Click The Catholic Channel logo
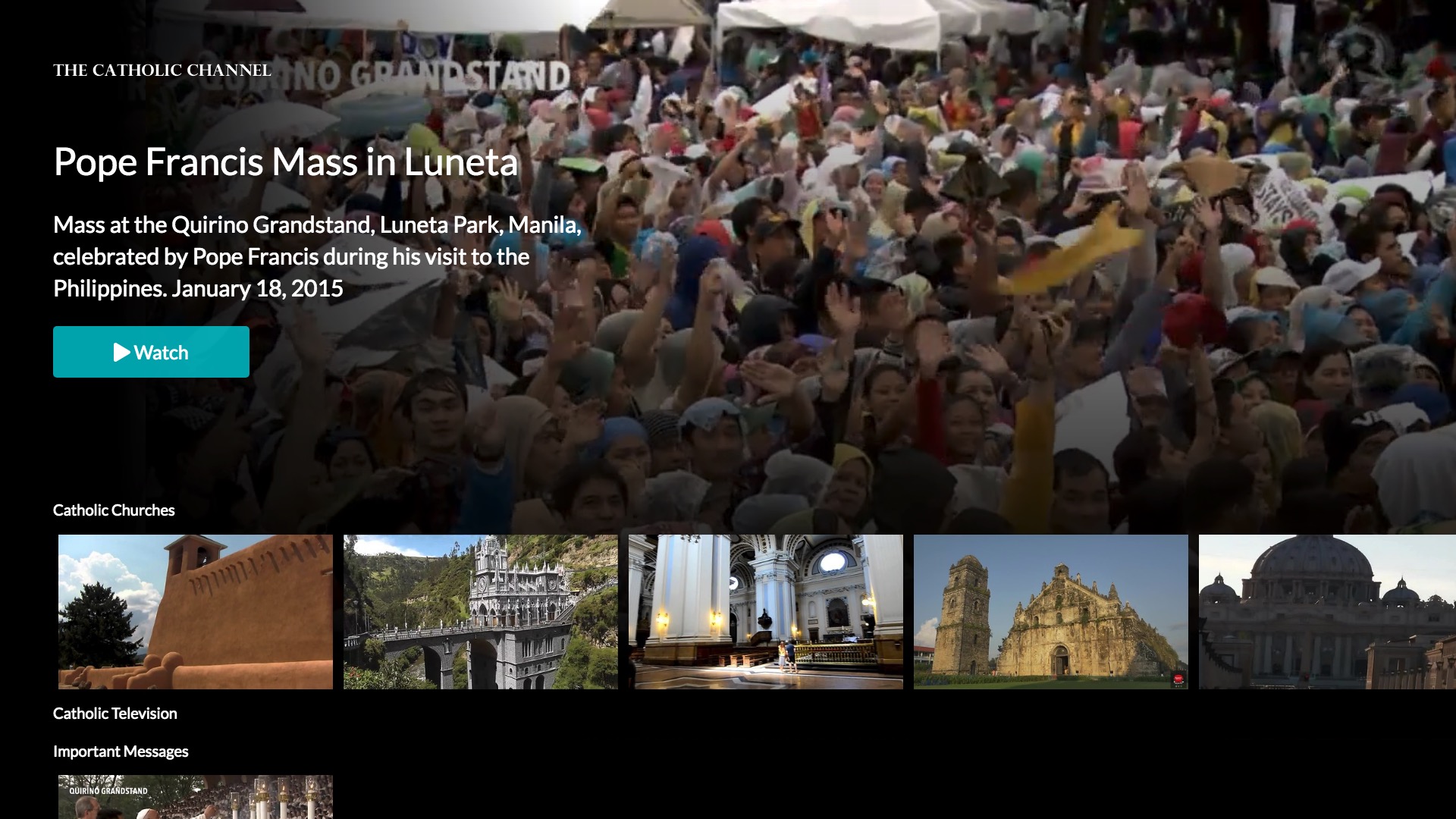 click(x=162, y=71)
